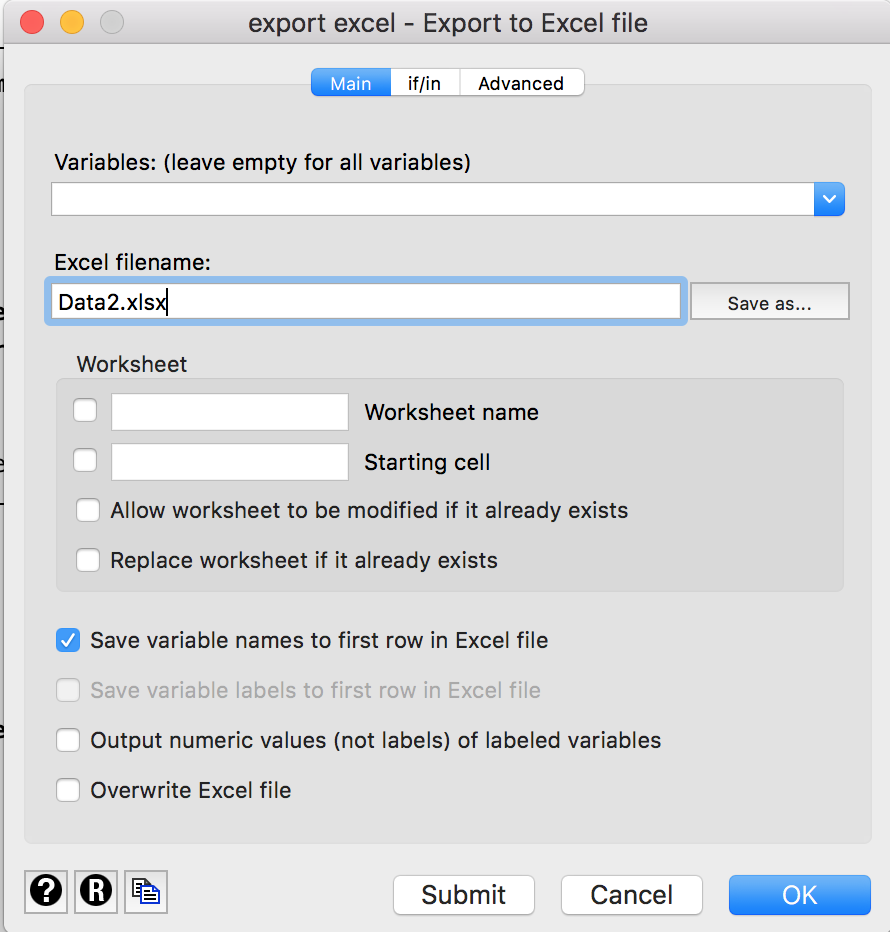Image resolution: width=890 pixels, height=932 pixels.
Task: Check Allow worksheet to be modified
Action: (x=88, y=510)
